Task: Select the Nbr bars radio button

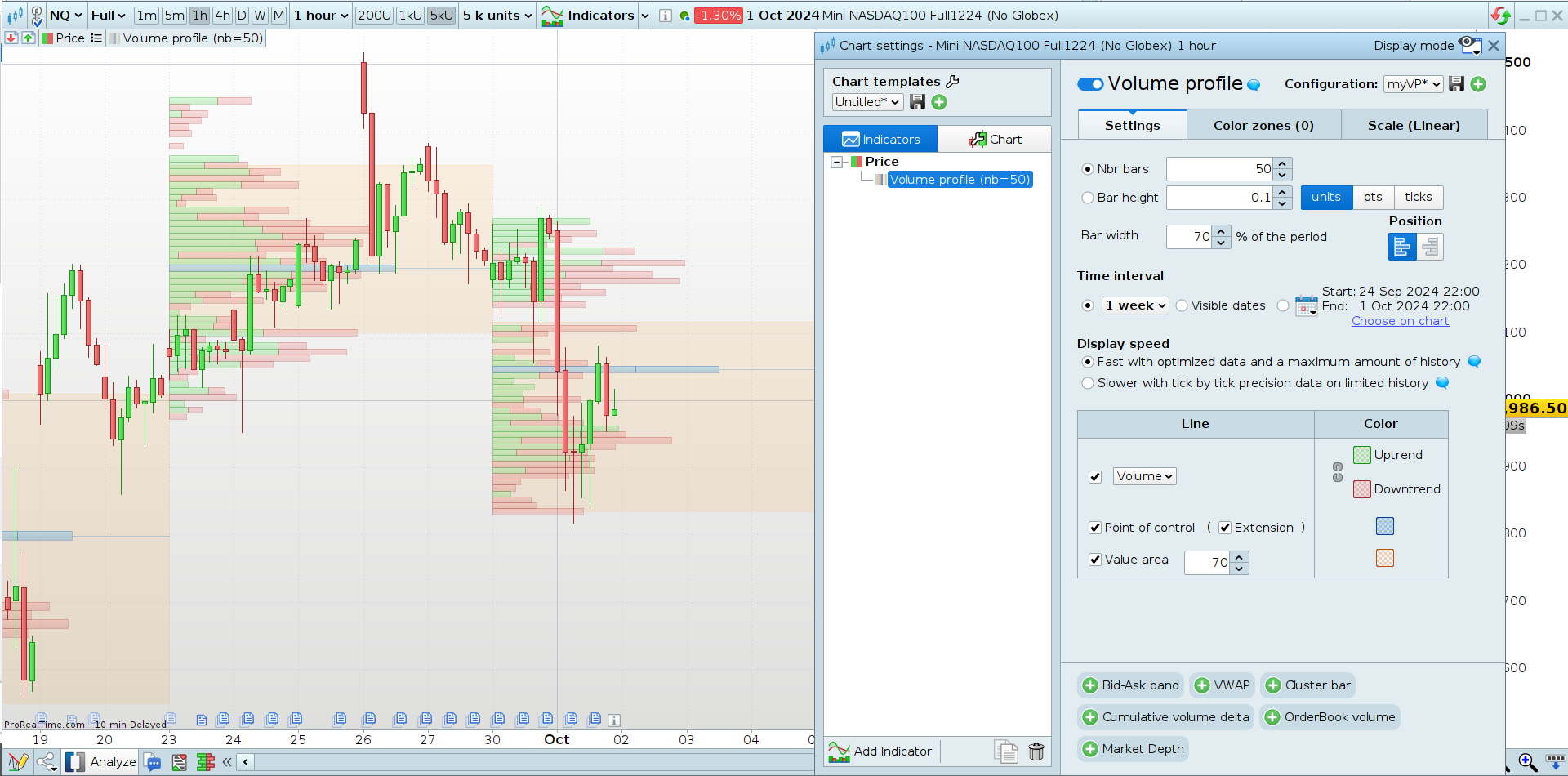Action: (1088, 169)
